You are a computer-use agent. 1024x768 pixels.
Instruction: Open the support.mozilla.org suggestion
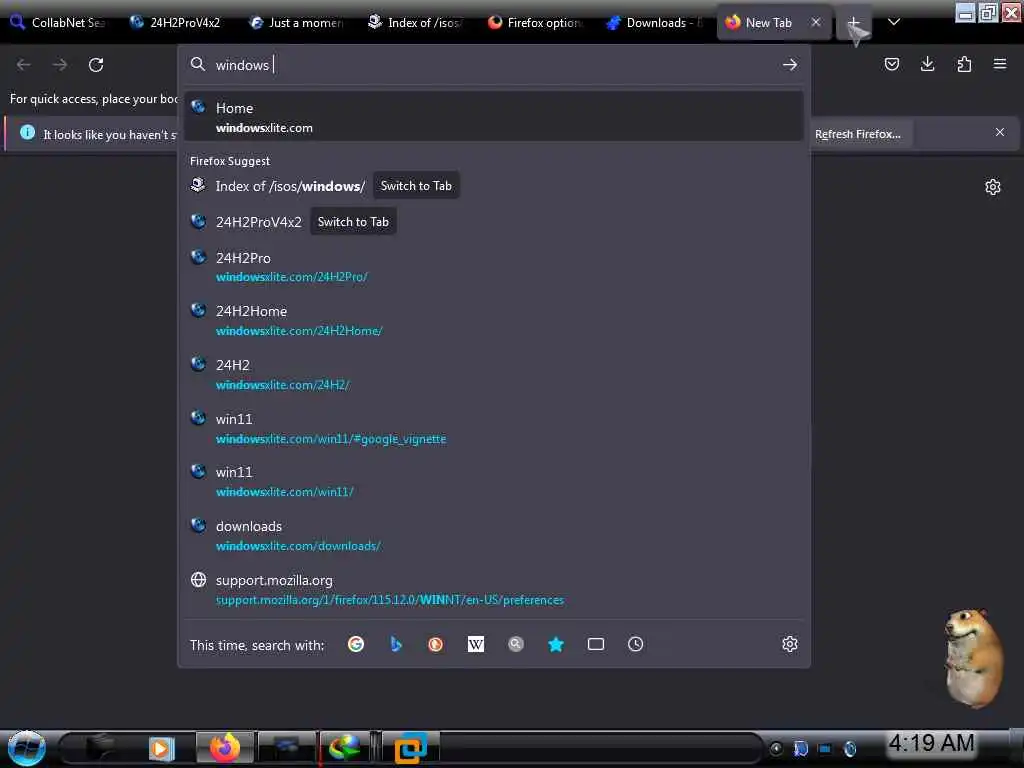tap(494, 589)
